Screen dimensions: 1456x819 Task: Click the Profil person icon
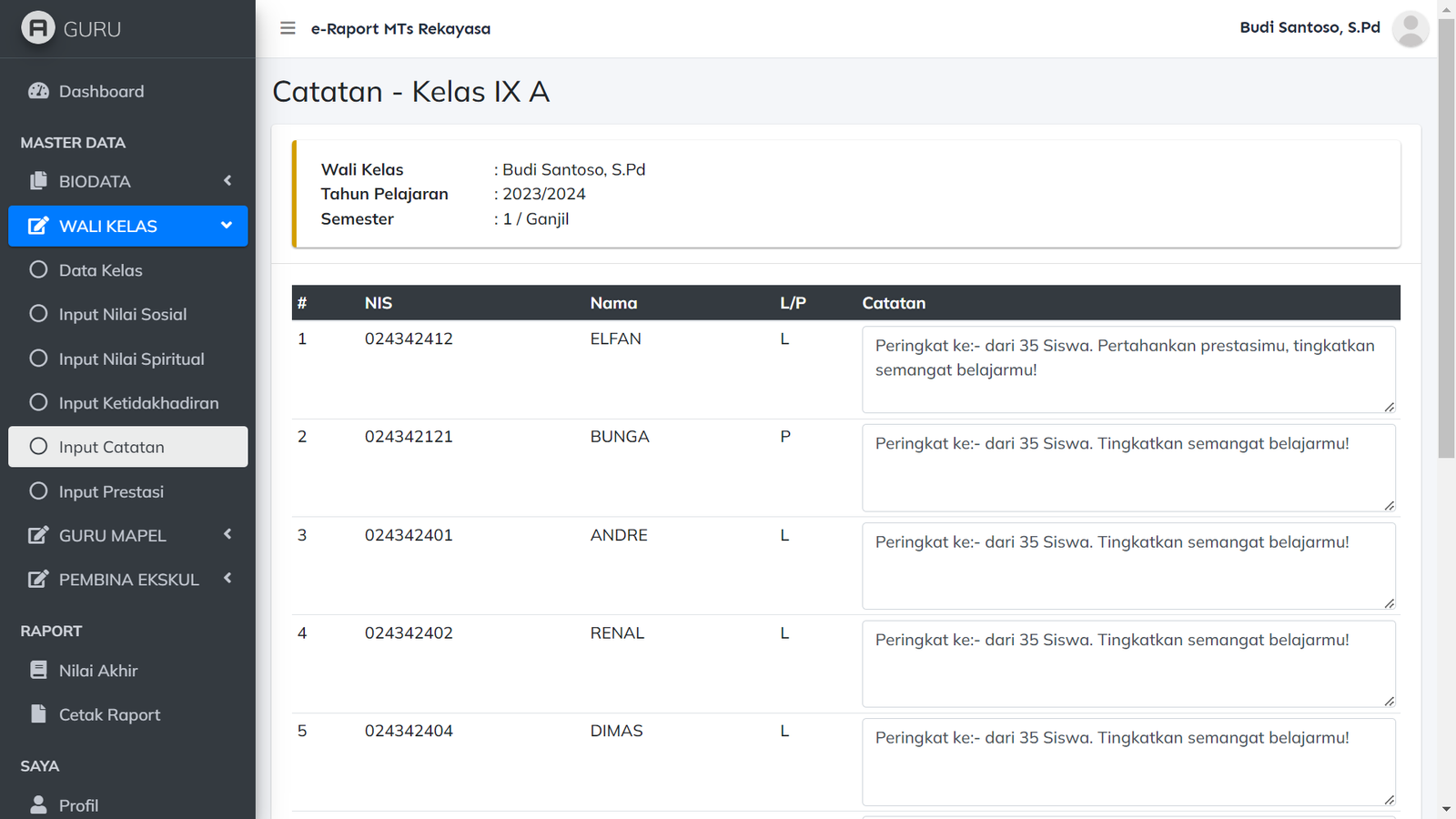point(38,804)
